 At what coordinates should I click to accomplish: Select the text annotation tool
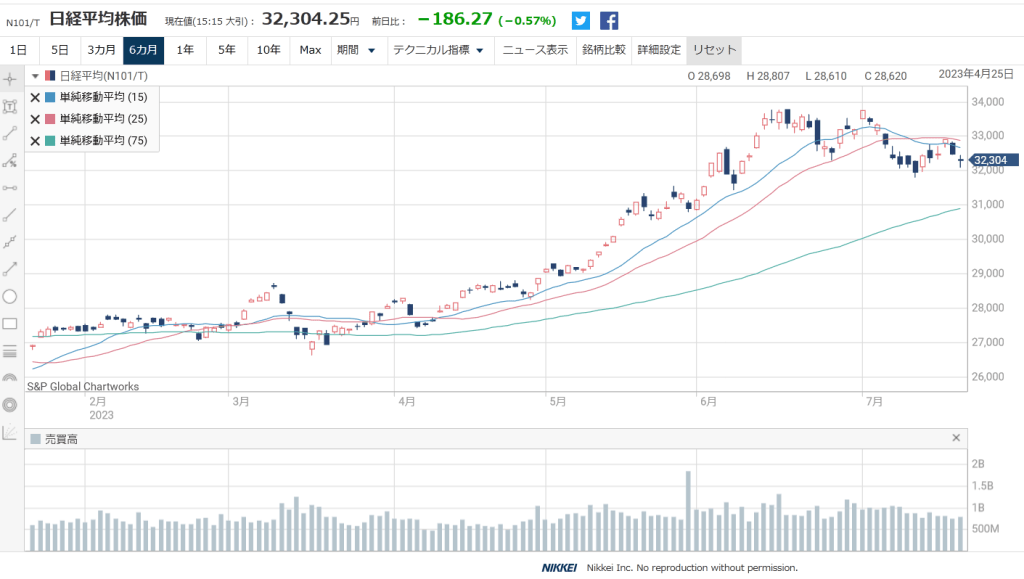pos(11,106)
